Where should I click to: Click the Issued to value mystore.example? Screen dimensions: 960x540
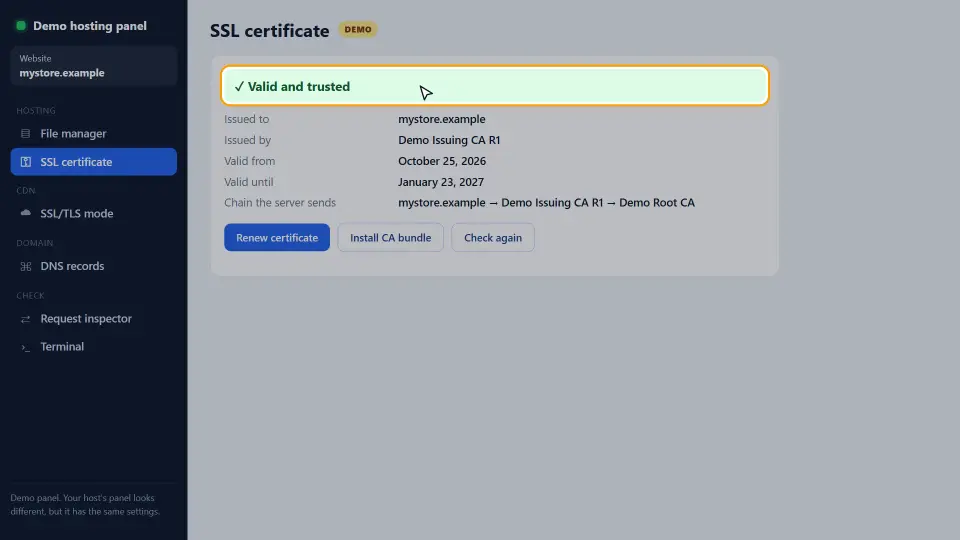click(441, 119)
